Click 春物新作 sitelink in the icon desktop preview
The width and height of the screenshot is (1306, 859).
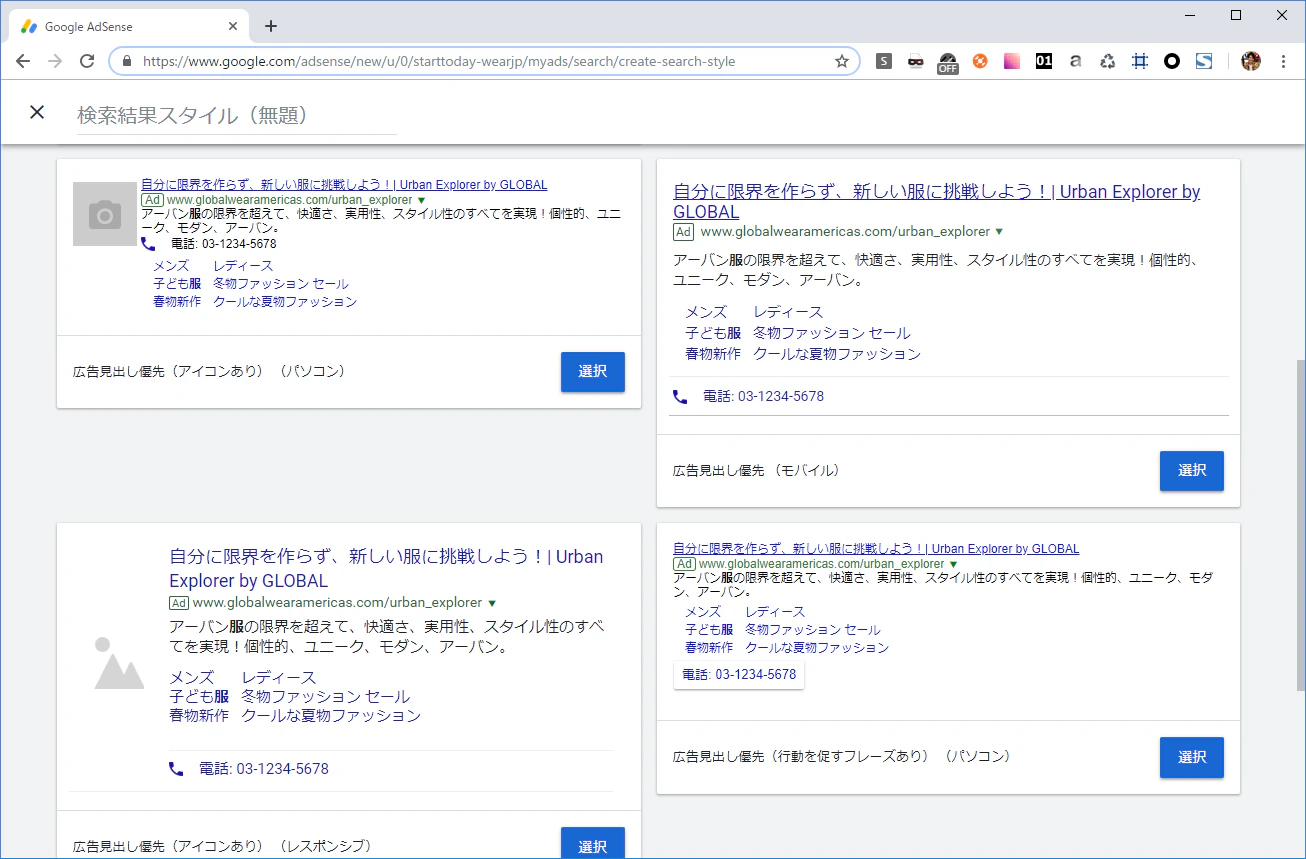177,302
